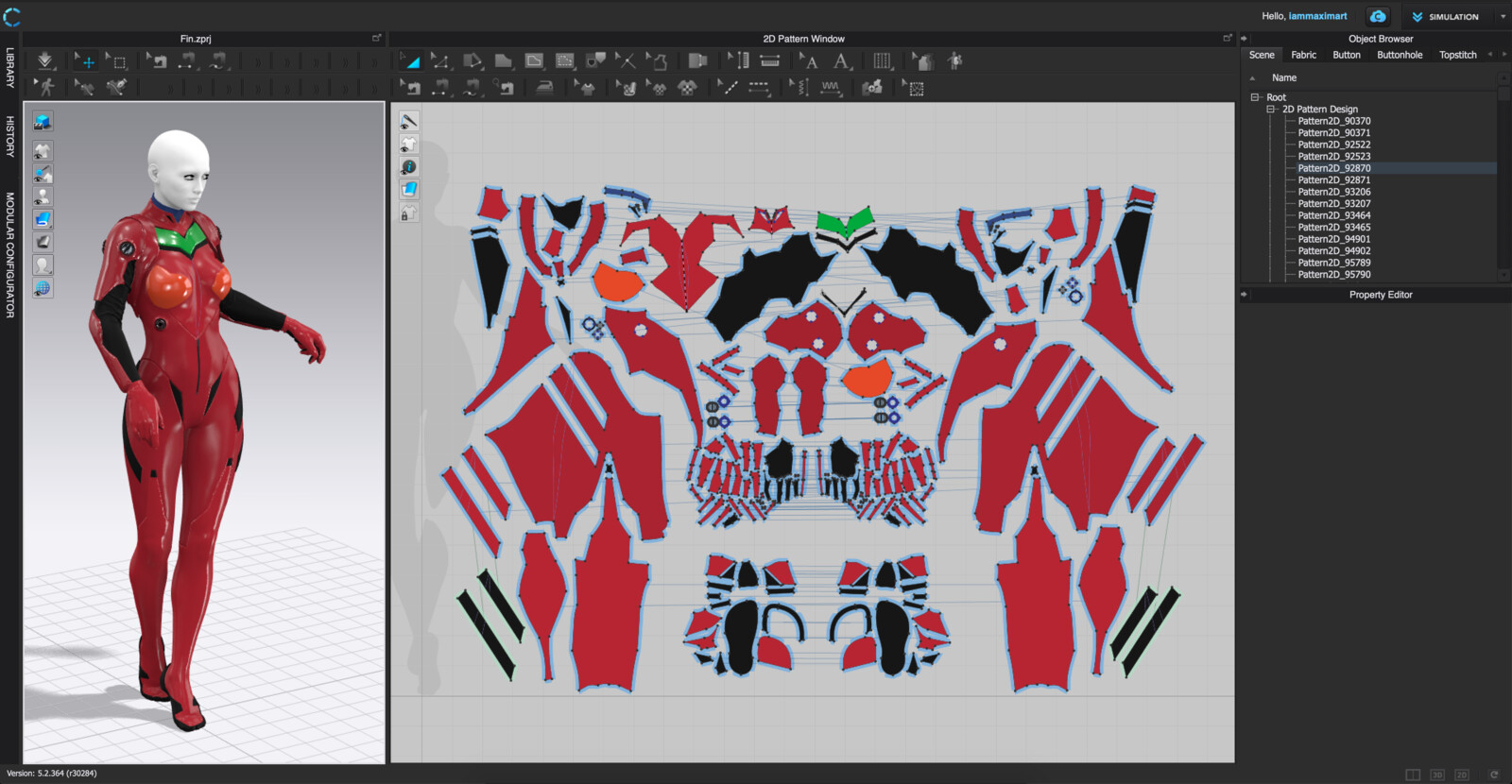The height and width of the screenshot is (784, 1512).
Task: Click the iammaximart username link
Action: tap(1317, 16)
